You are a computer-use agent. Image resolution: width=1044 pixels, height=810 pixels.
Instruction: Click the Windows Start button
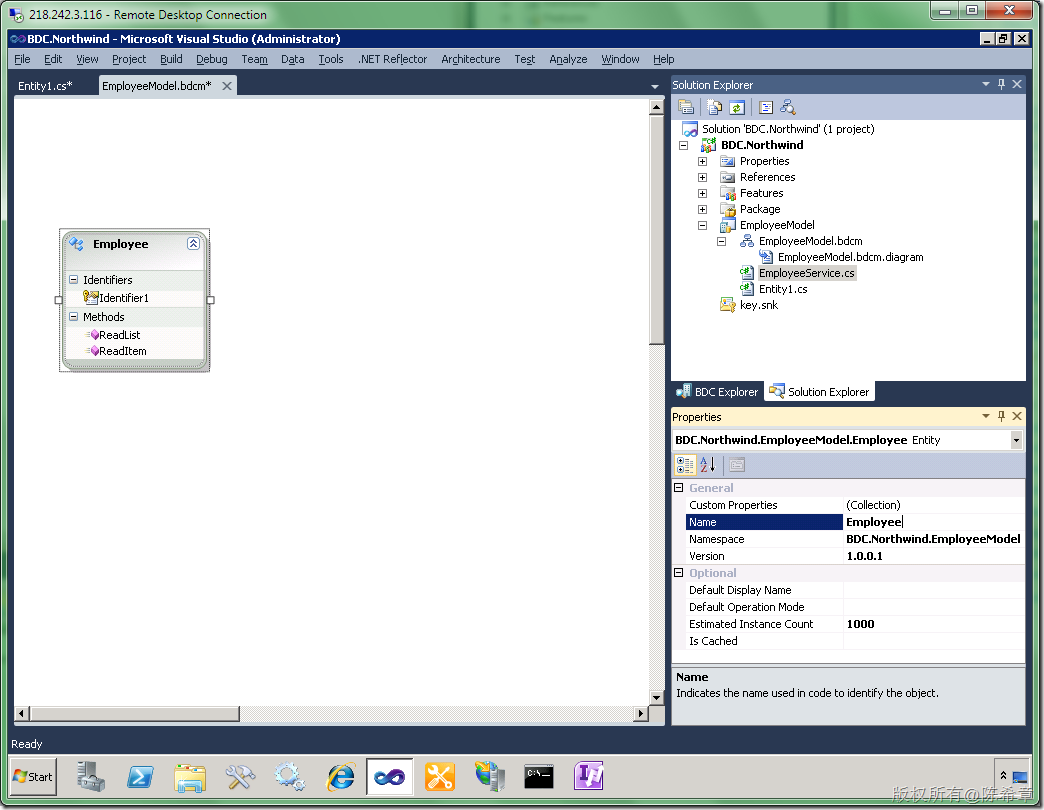tap(33, 777)
